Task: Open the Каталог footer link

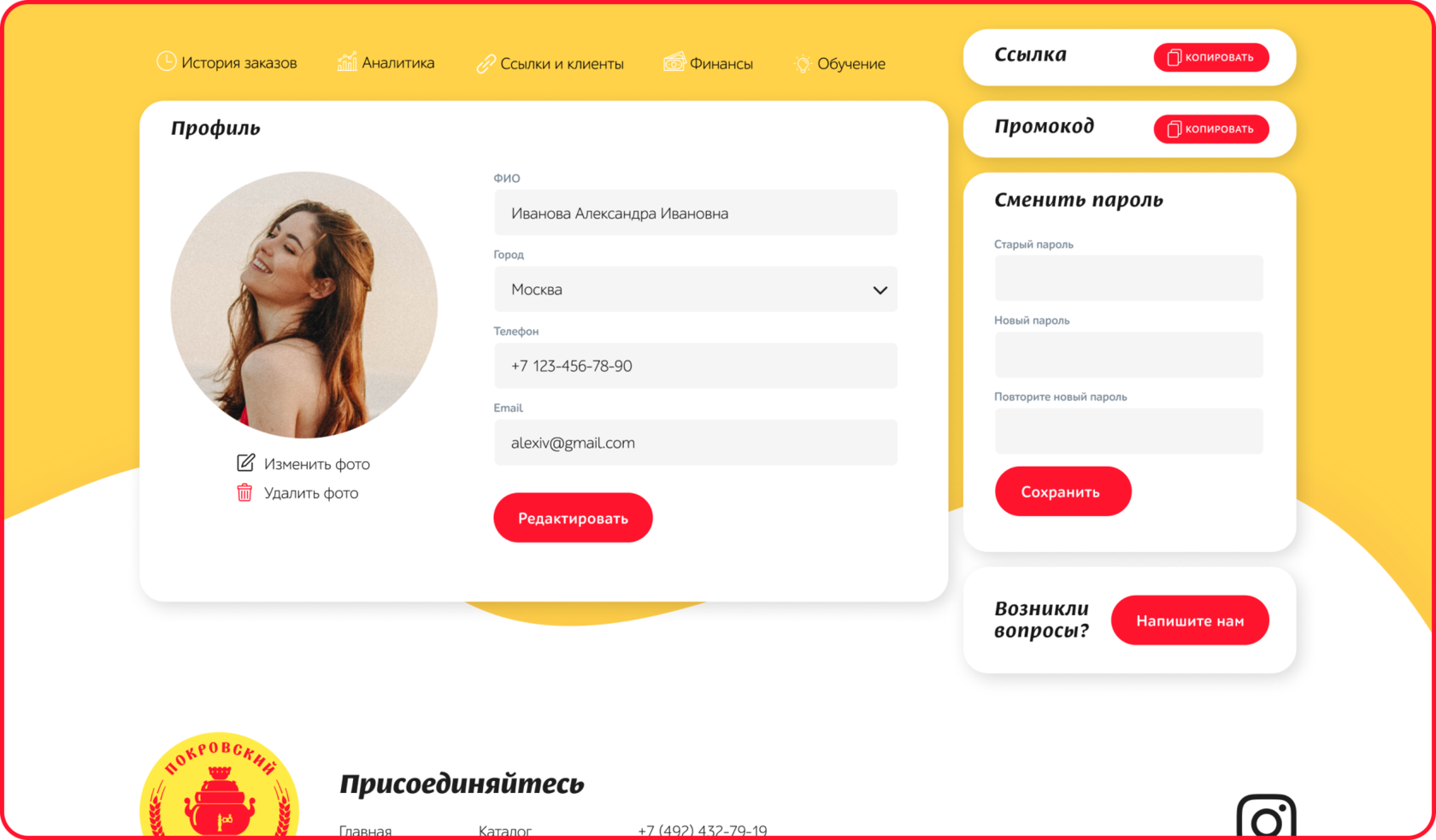Action: [x=504, y=831]
